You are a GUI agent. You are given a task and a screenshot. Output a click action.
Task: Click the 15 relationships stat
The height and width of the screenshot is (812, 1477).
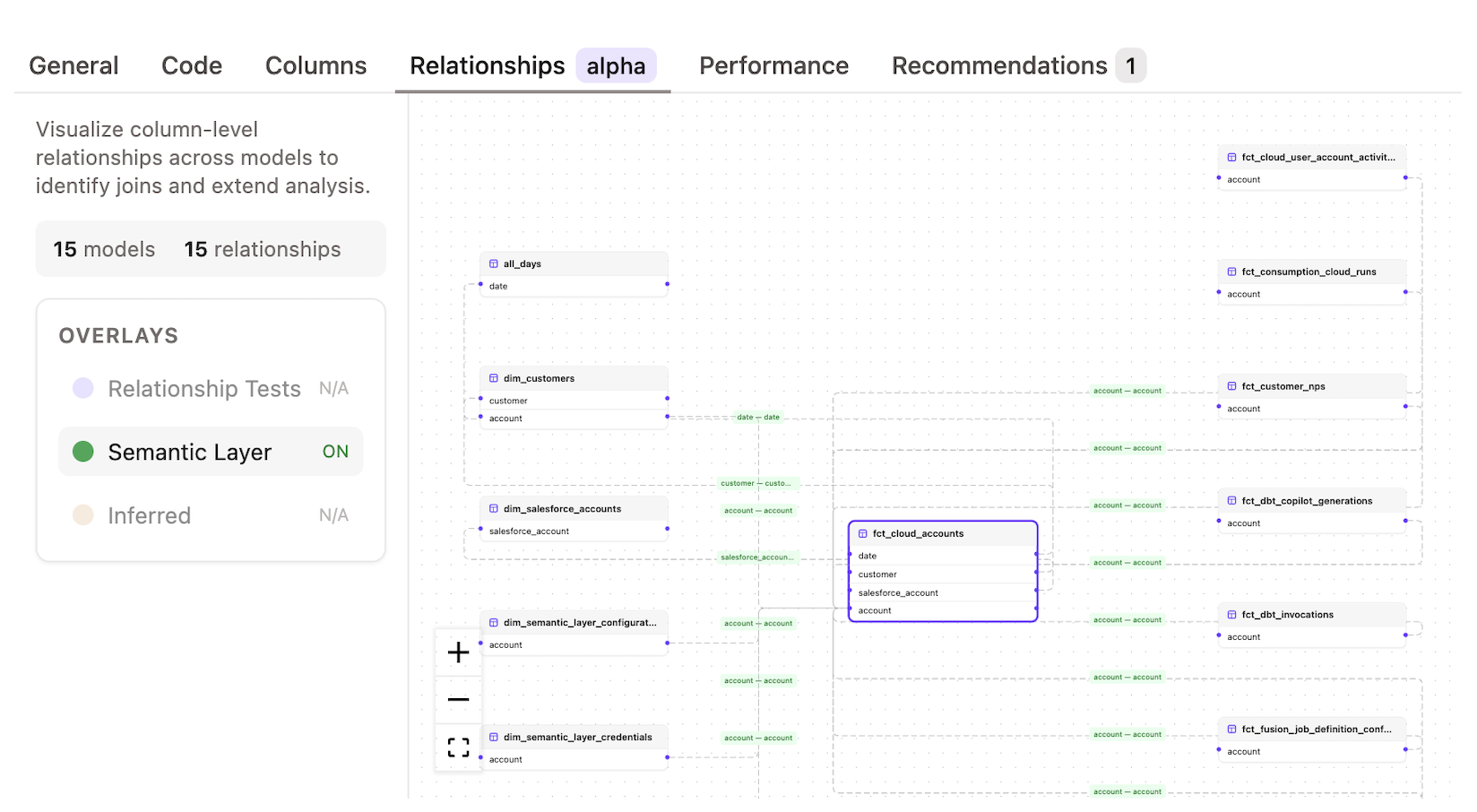[263, 249]
